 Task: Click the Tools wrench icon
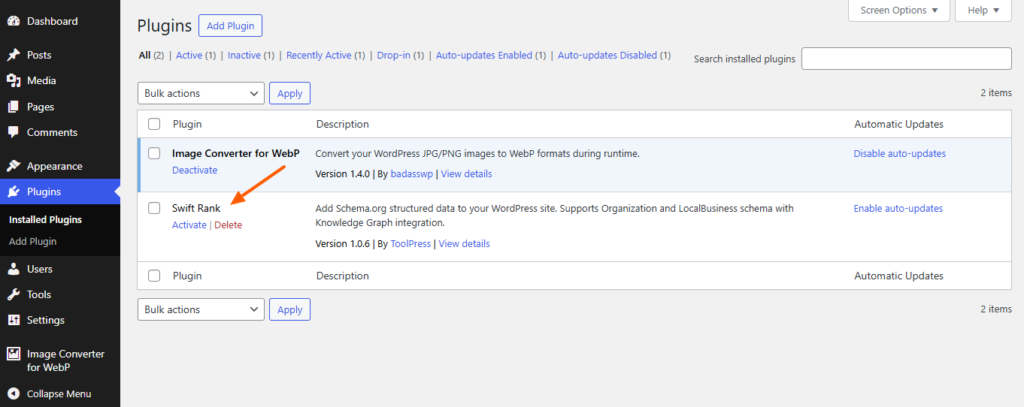tap(13, 294)
